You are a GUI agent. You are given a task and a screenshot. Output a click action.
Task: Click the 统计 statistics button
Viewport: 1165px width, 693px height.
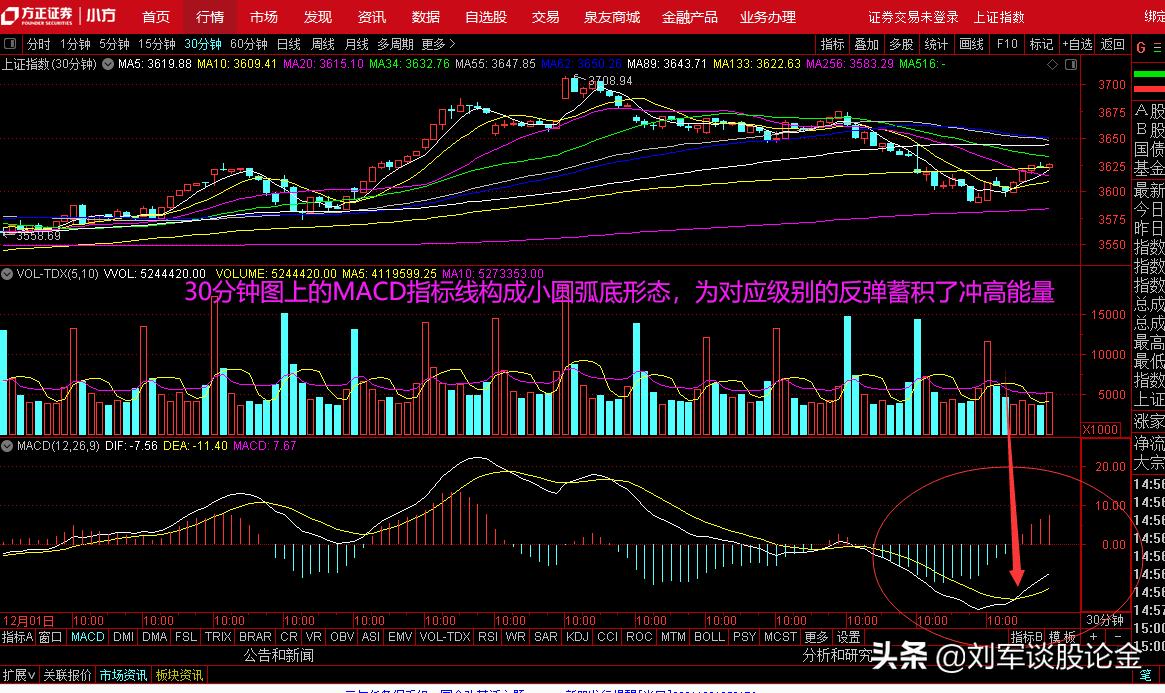coord(935,44)
